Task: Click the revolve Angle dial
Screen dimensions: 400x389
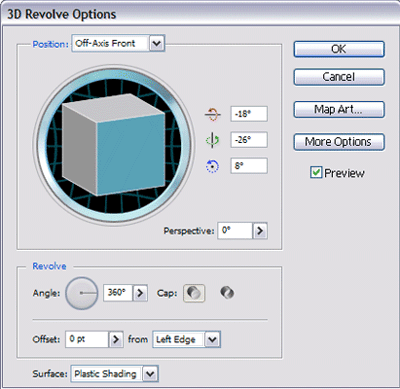Action: [82, 293]
